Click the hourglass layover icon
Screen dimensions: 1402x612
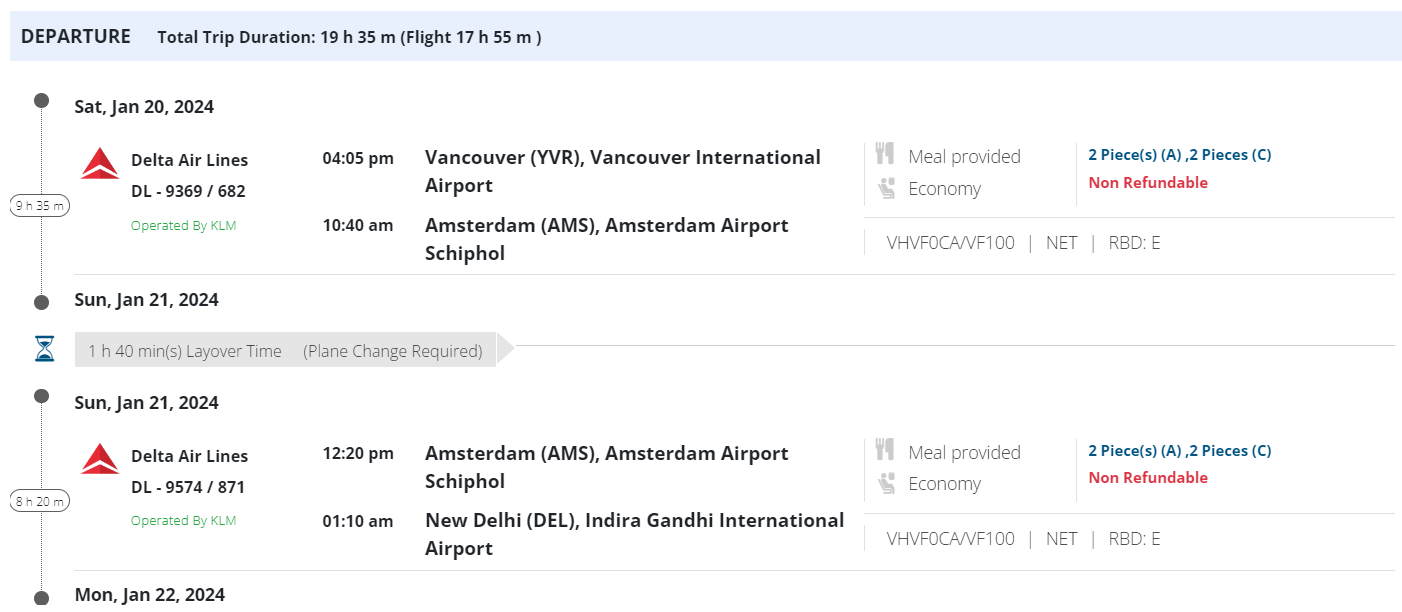[44, 349]
